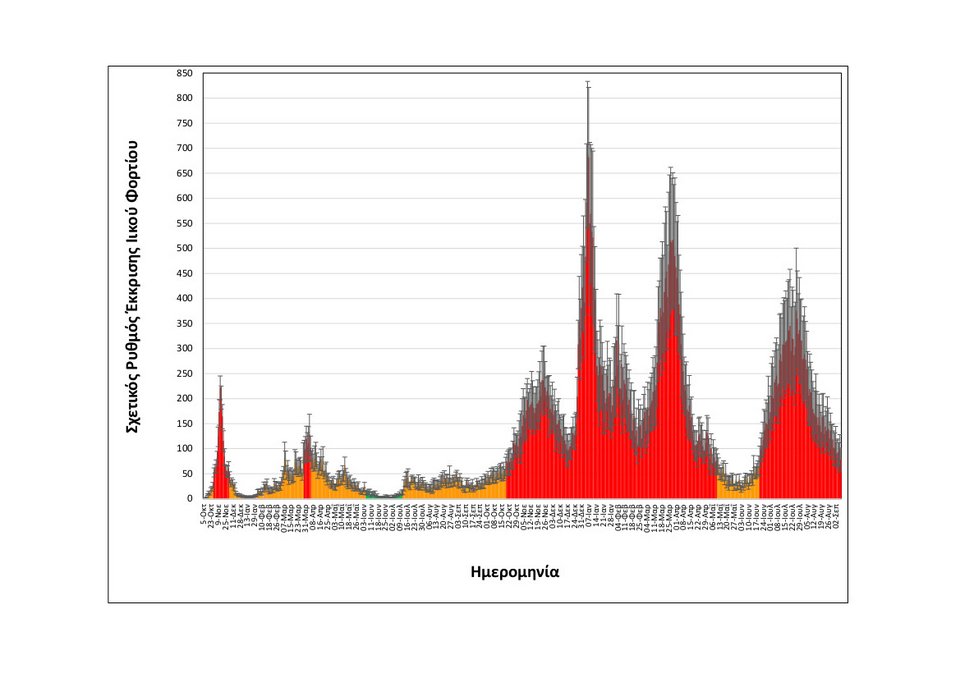Click the 400 y-axis tick label
This screenshot has height=678, width=960.
tap(183, 298)
